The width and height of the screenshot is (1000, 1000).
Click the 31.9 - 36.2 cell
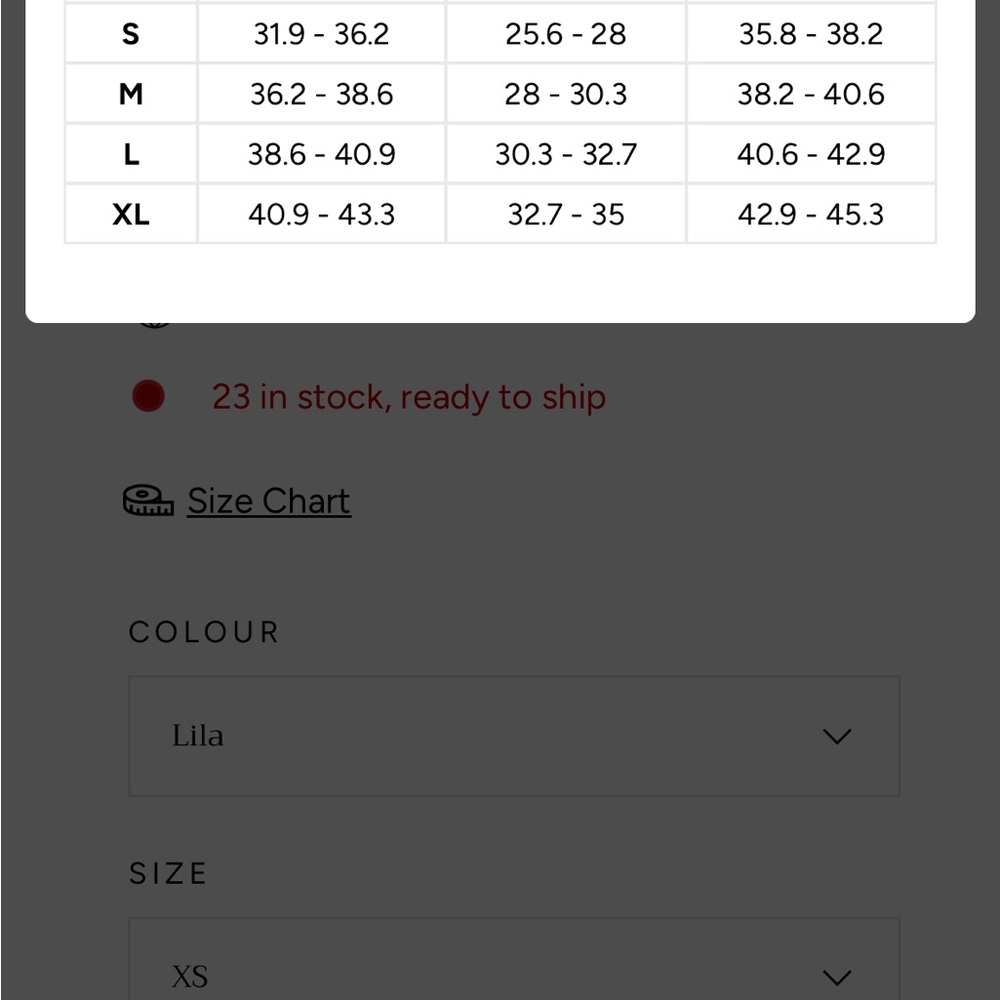coord(321,34)
